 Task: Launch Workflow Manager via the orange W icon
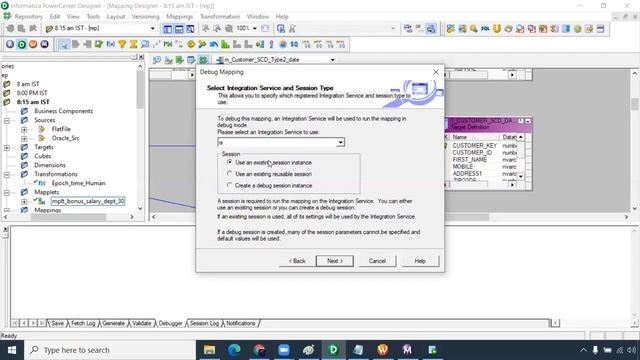[x=33, y=44]
